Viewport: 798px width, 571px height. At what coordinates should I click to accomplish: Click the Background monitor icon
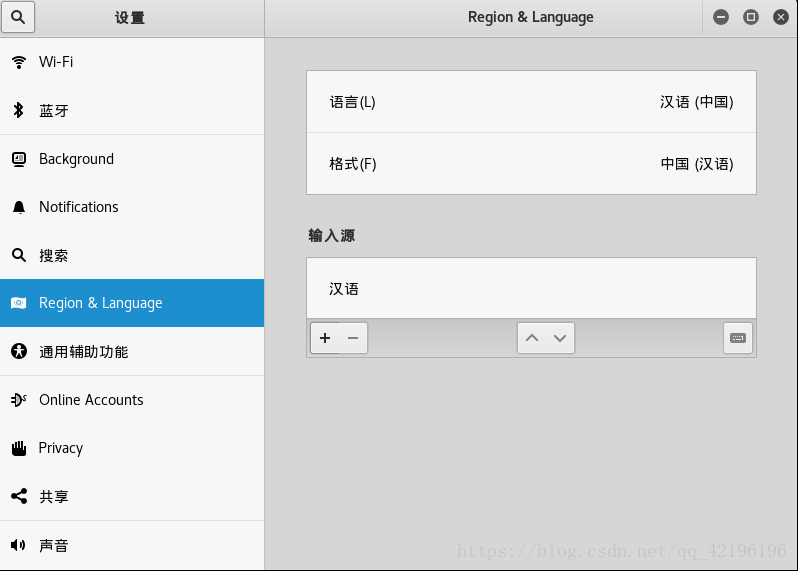[19, 159]
